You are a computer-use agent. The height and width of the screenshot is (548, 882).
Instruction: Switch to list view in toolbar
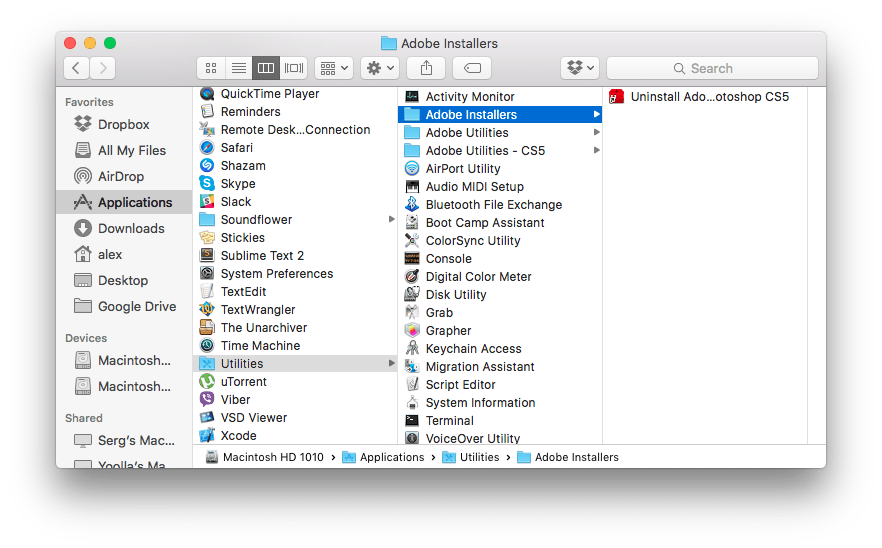[x=238, y=68]
